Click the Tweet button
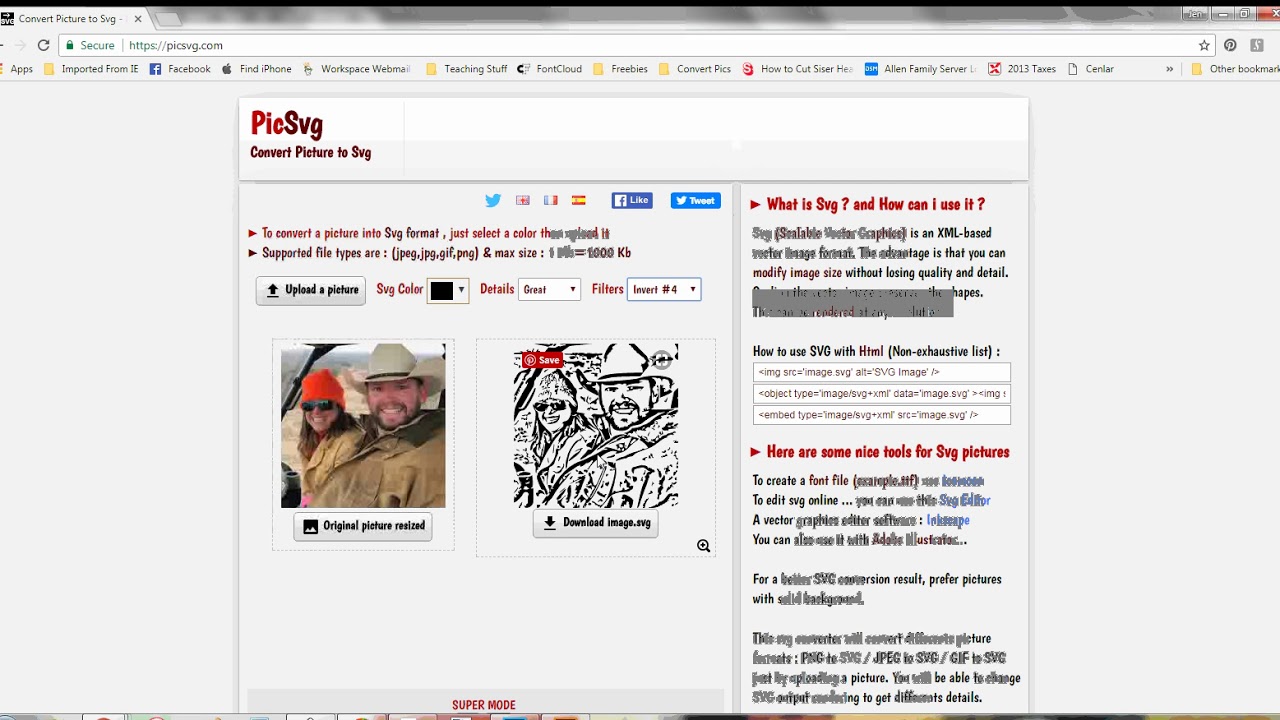Viewport: 1280px width, 720px height. [x=695, y=200]
